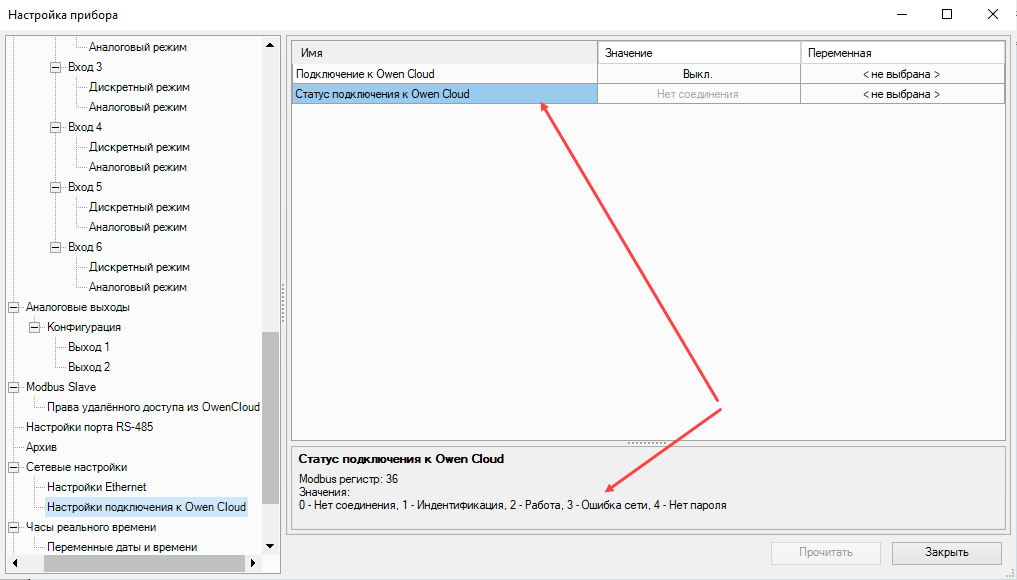The height and width of the screenshot is (580, 1017).
Task: Open Права удалённого доступа из OwenCloud
Action: point(153,407)
